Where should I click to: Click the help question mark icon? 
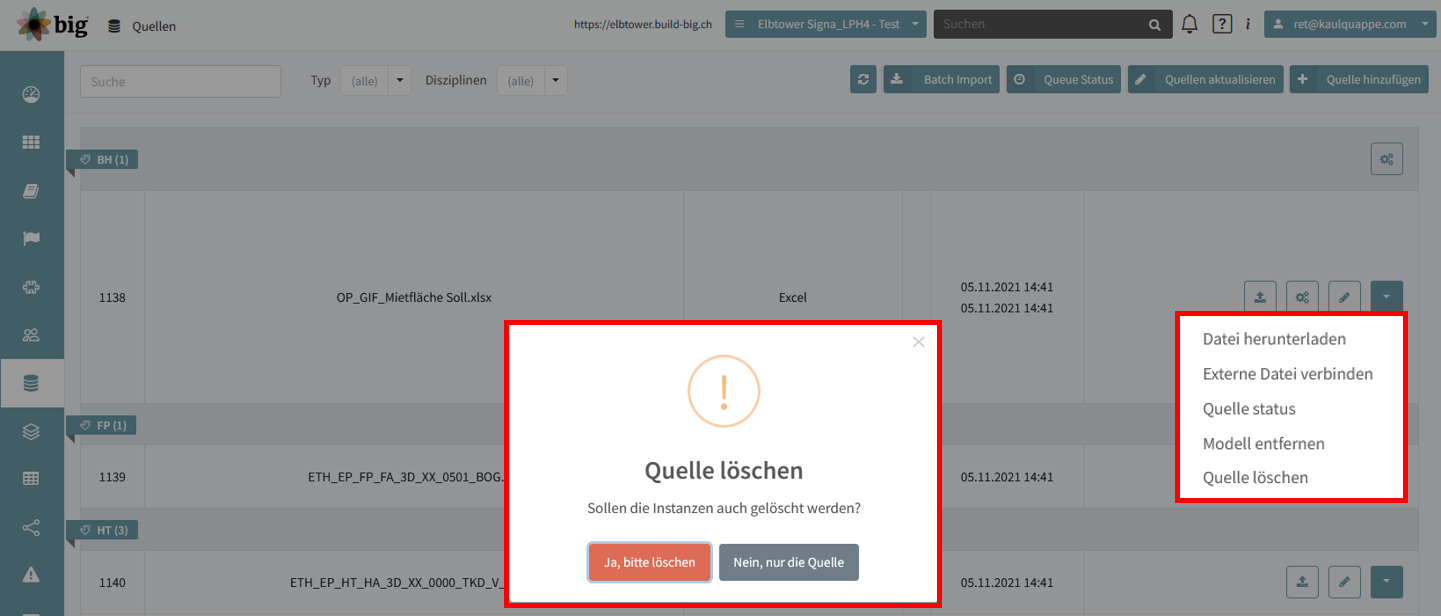1222,23
